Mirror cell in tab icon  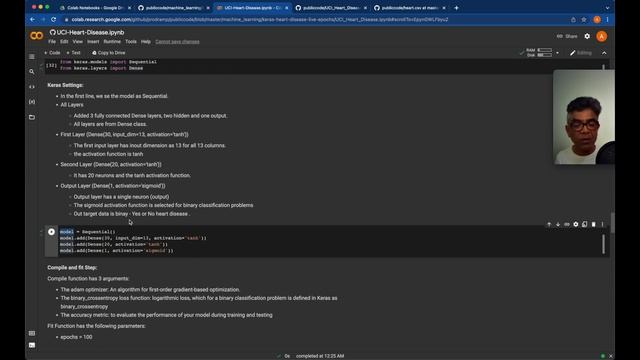(x=584, y=224)
